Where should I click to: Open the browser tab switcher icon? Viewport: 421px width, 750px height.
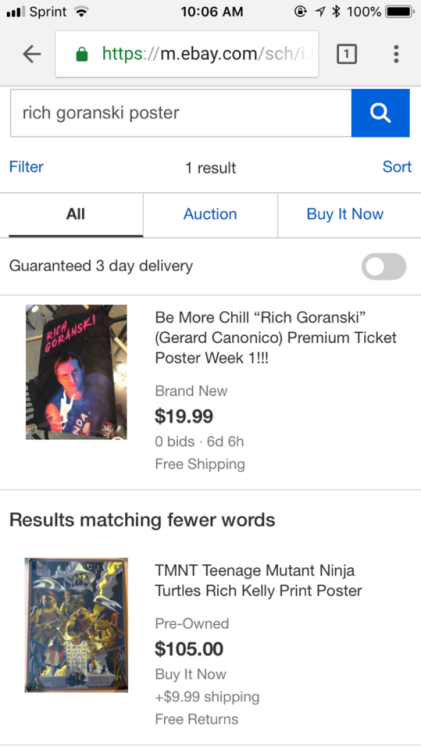click(347, 54)
